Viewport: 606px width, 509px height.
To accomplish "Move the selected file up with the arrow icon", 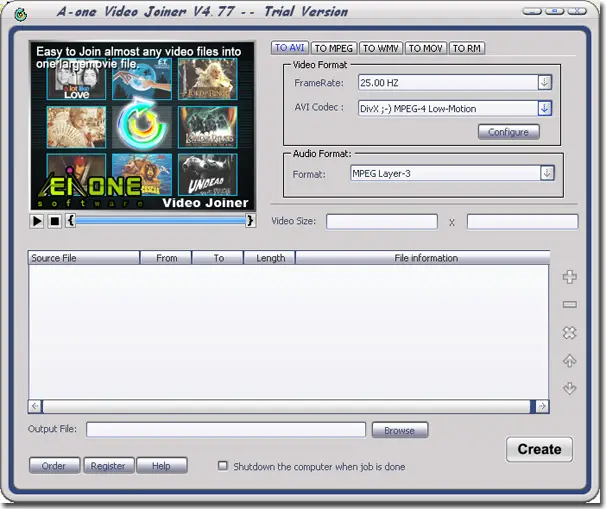I will pyautogui.click(x=570, y=361).
